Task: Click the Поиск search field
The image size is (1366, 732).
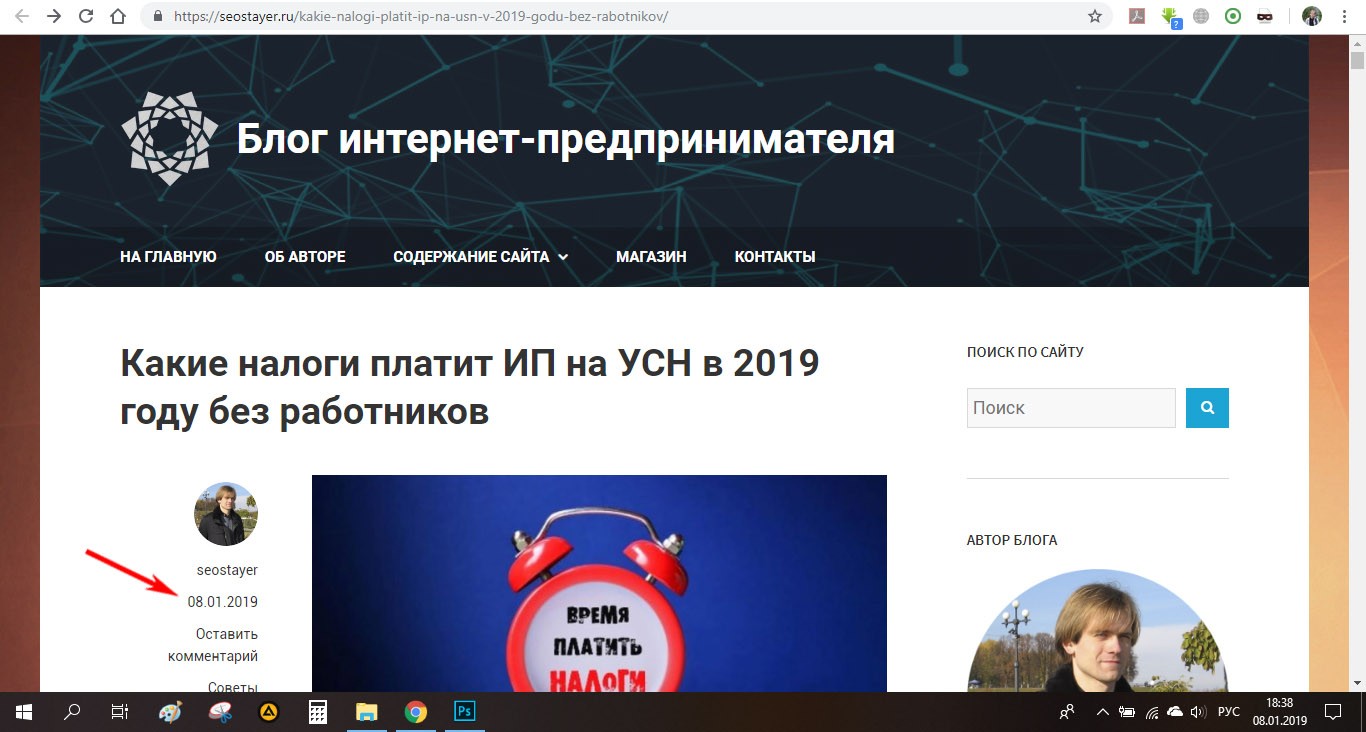Action: tap(1071, 408)
